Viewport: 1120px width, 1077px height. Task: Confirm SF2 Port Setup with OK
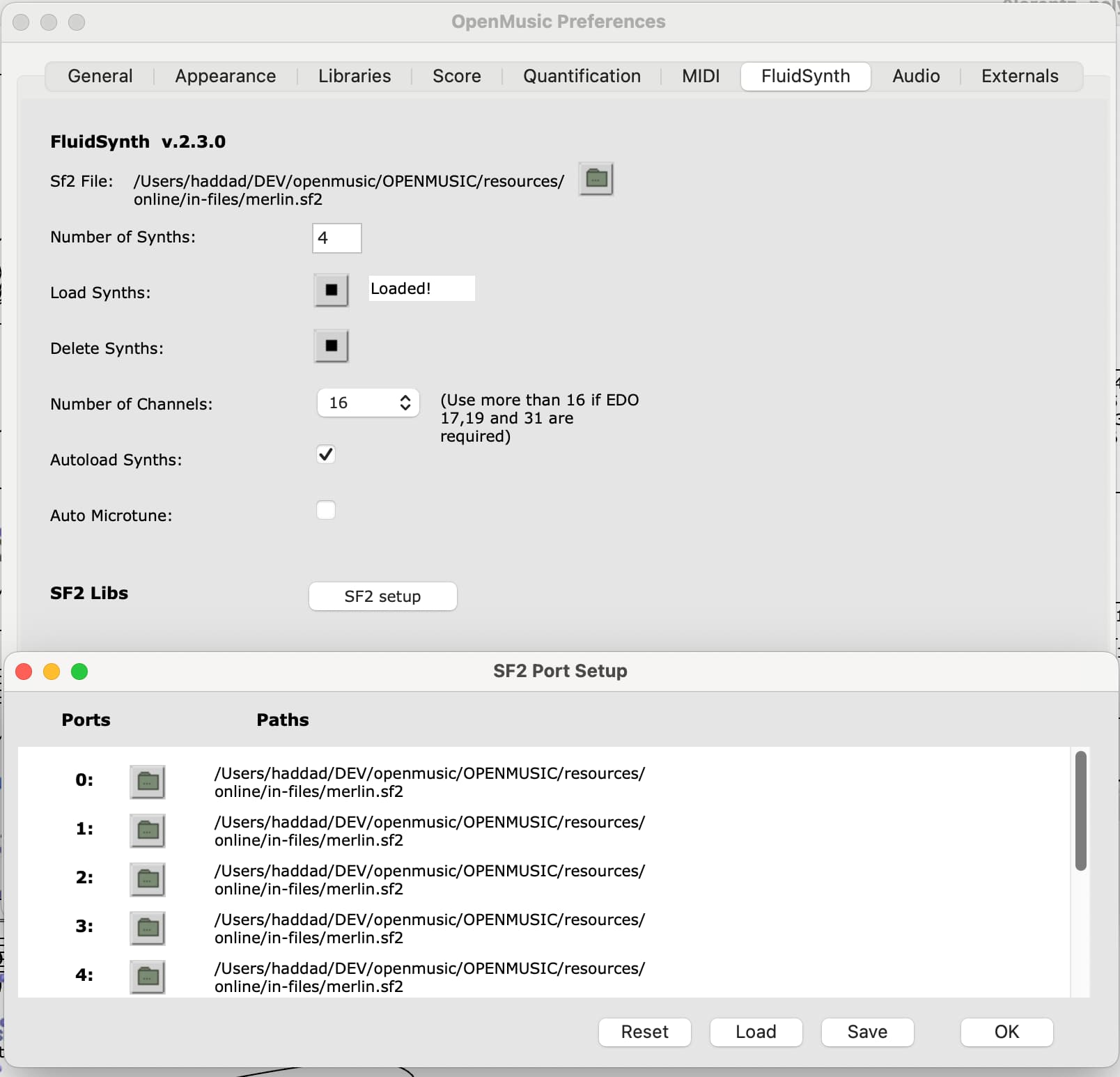coord(1006,1032)
